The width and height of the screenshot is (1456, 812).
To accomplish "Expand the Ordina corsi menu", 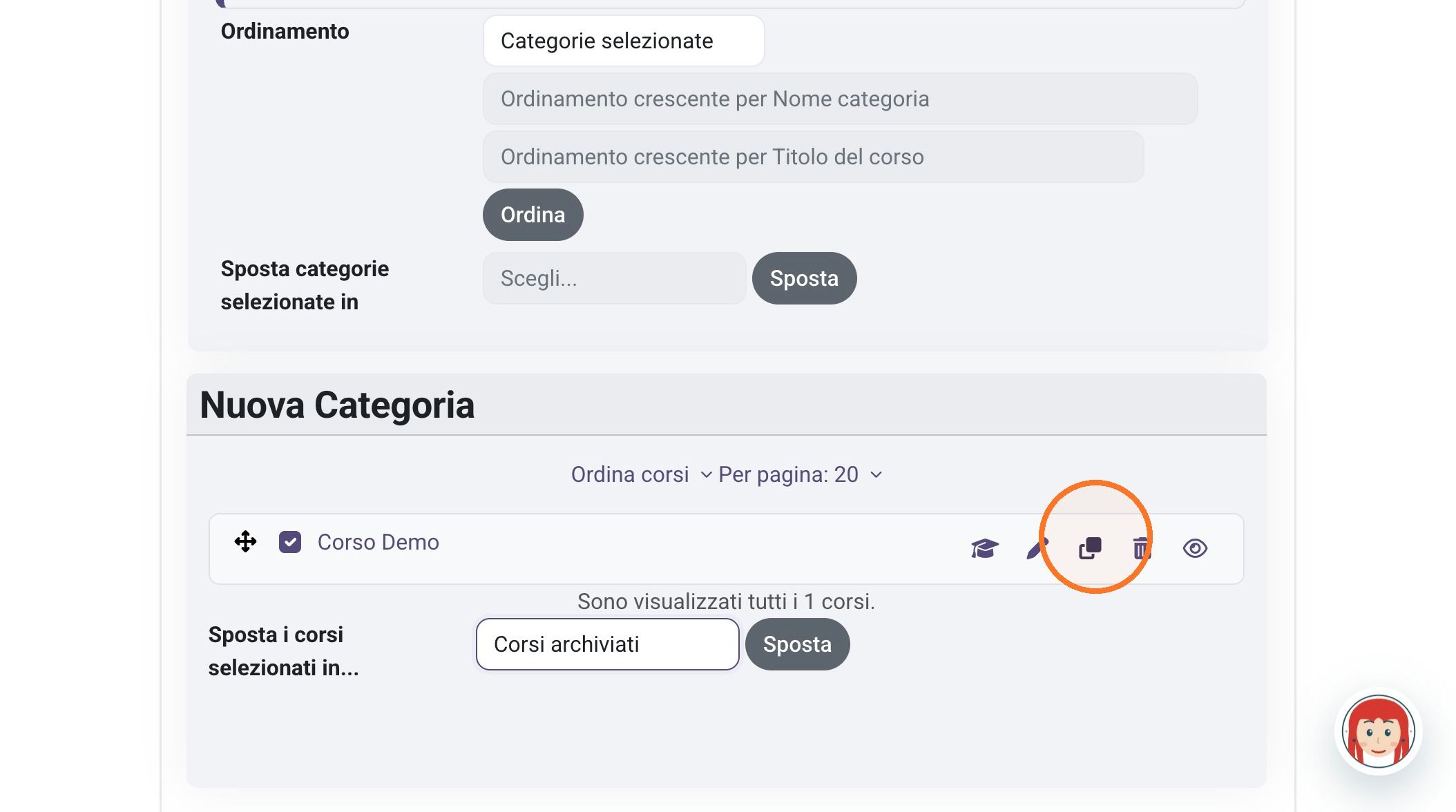I will (641, 474).
